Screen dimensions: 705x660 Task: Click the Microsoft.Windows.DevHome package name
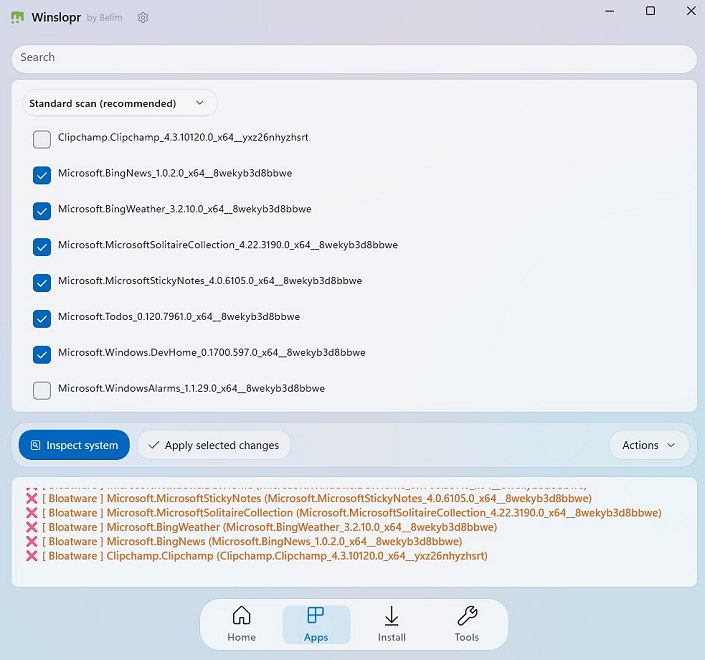pyautogui.click(x=212, y=352)
